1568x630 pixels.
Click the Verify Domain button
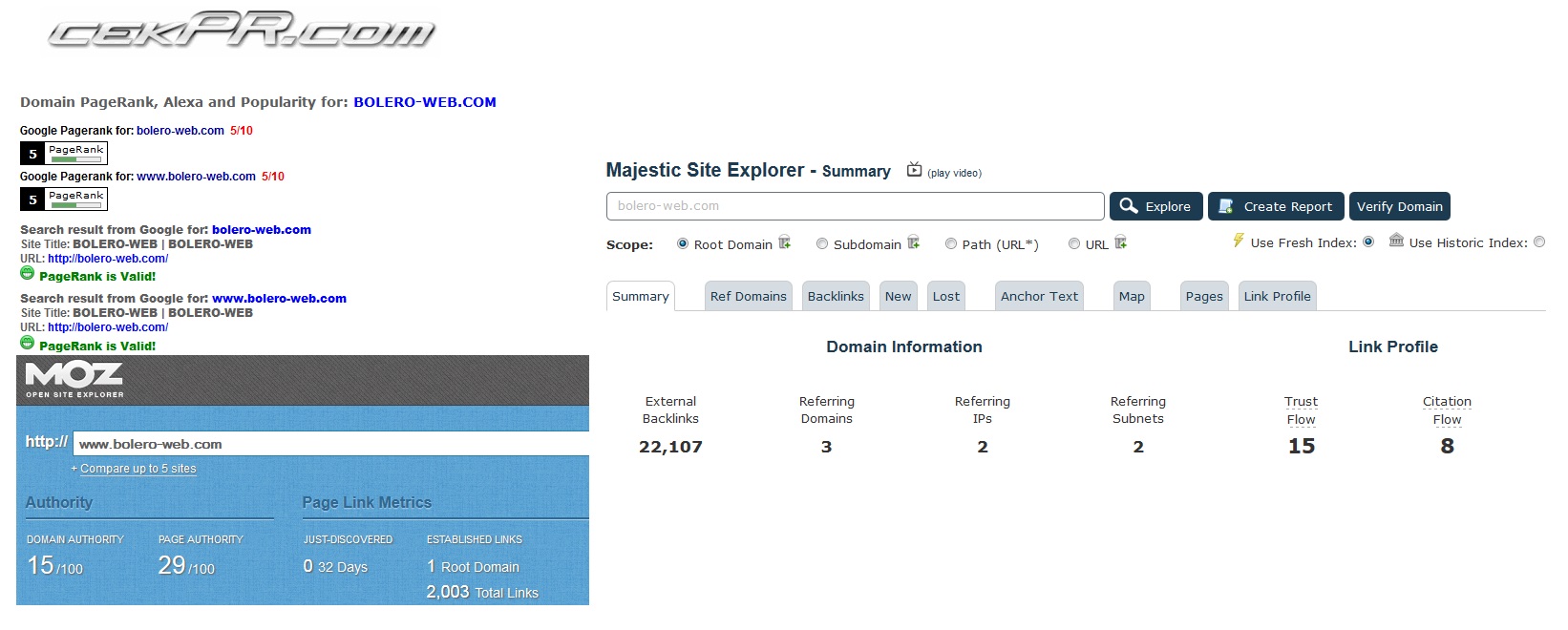[1399, 206]
